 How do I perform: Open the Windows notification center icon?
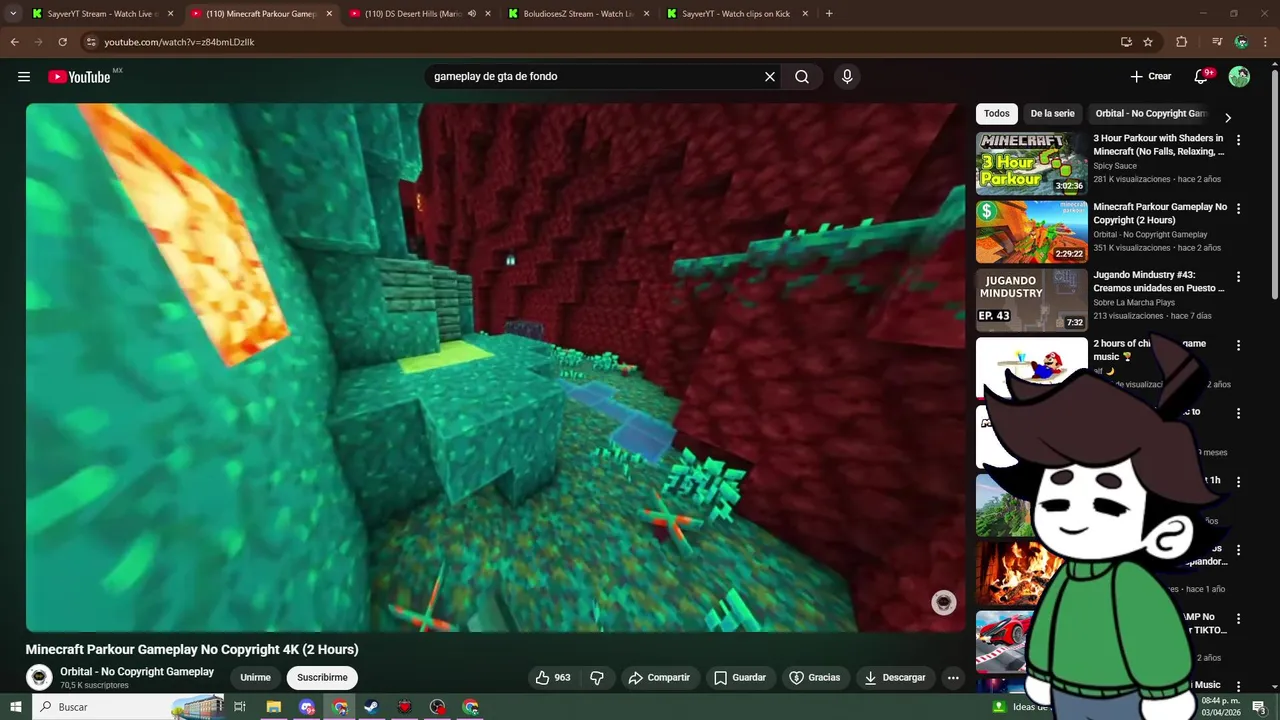point(1259,707)
